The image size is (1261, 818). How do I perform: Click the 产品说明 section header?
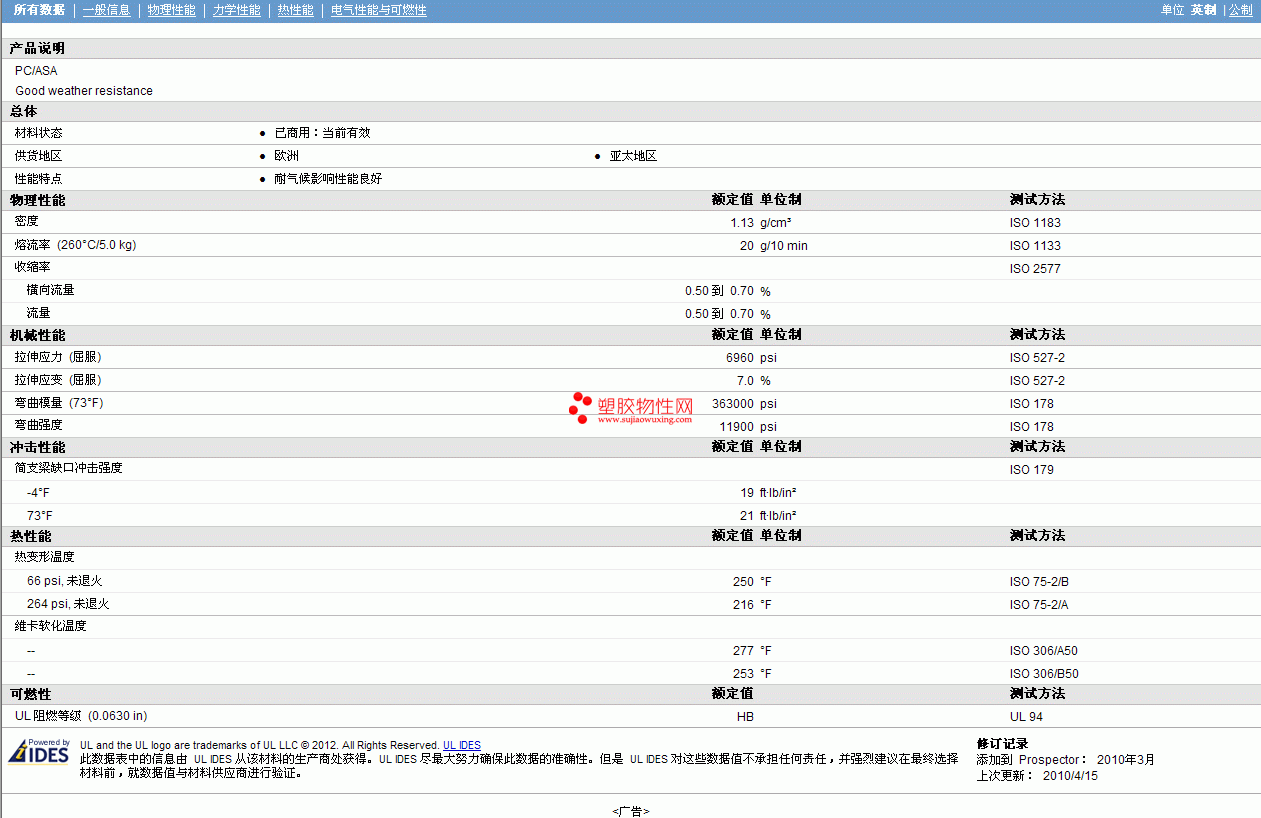pyautogui.click(x=37, y=49)
